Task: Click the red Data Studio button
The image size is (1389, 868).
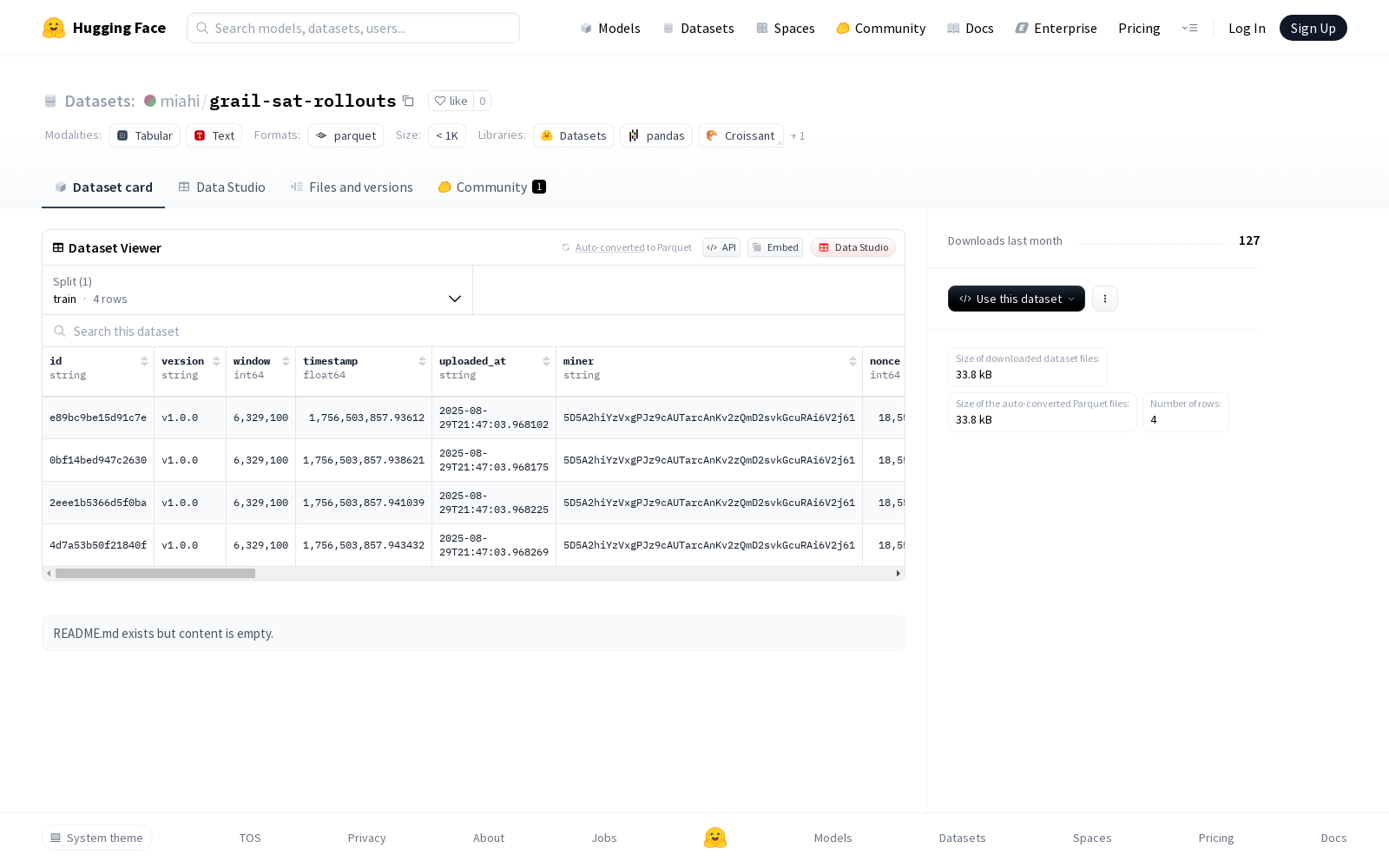Action: pyautogui.click(x=853, y=247)
